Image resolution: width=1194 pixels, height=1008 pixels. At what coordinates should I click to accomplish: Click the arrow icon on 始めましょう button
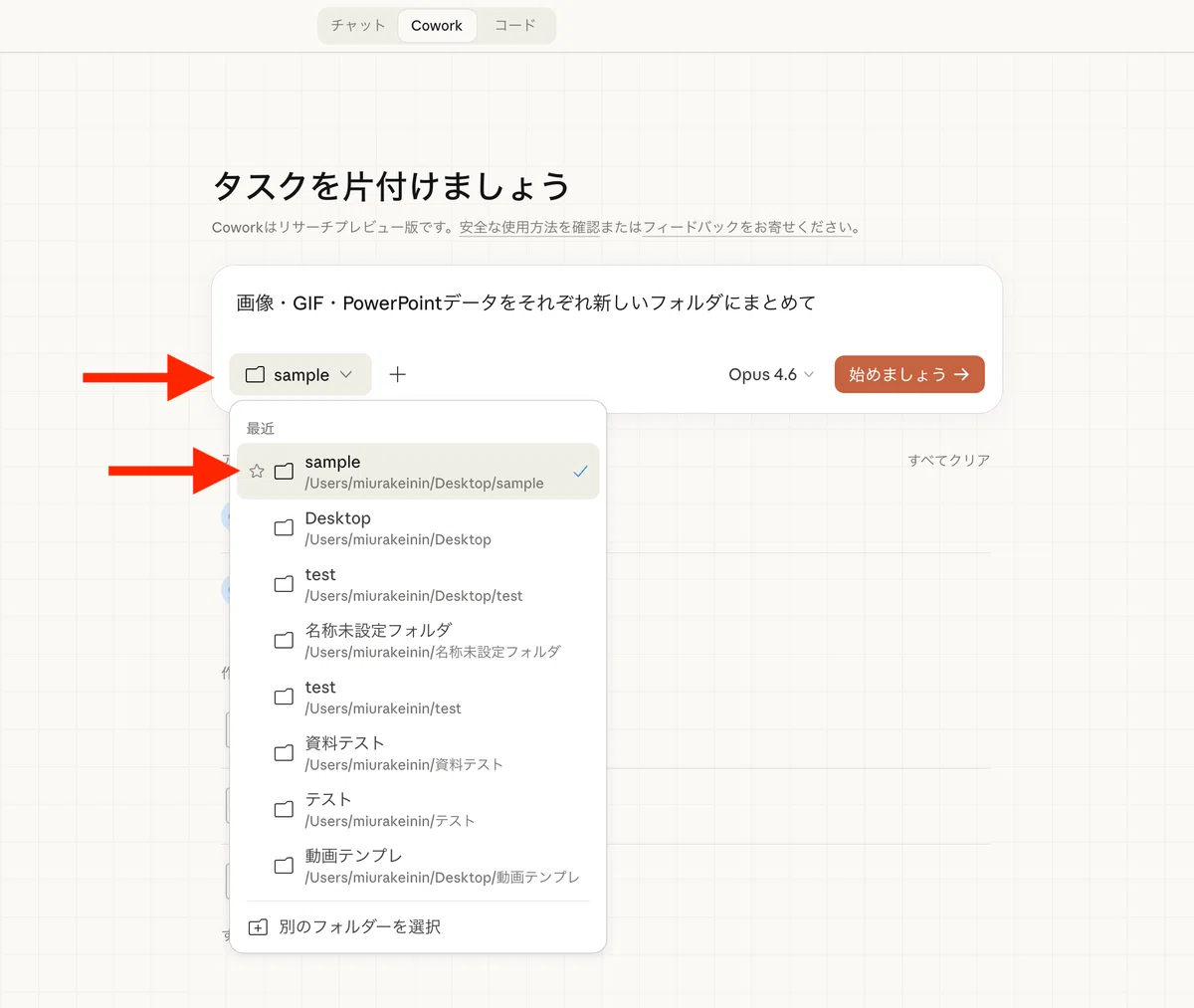961,374
